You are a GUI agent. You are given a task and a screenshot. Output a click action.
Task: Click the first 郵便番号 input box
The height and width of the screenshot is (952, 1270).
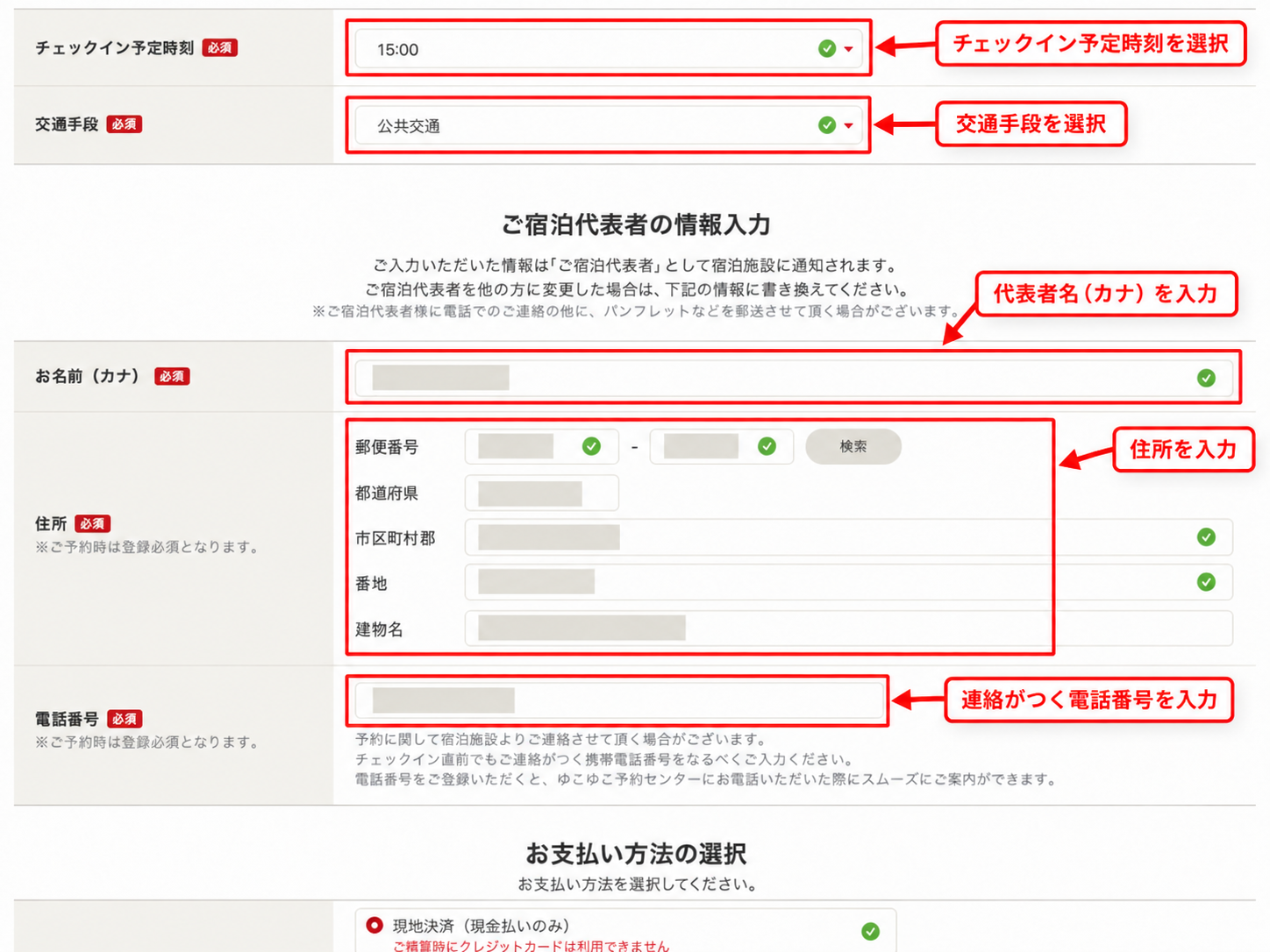(x=542, y=447)
